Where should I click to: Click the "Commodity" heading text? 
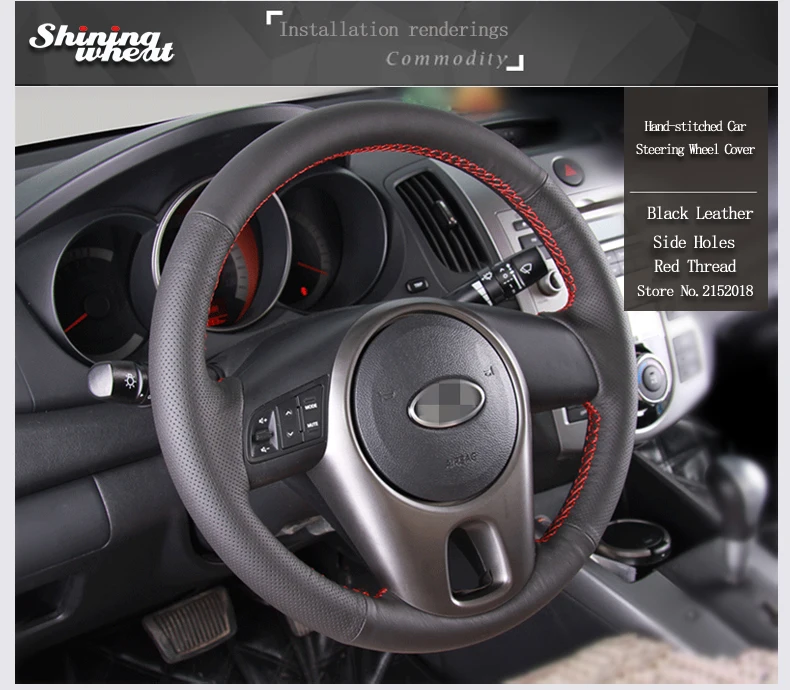(x=446, y=58)
